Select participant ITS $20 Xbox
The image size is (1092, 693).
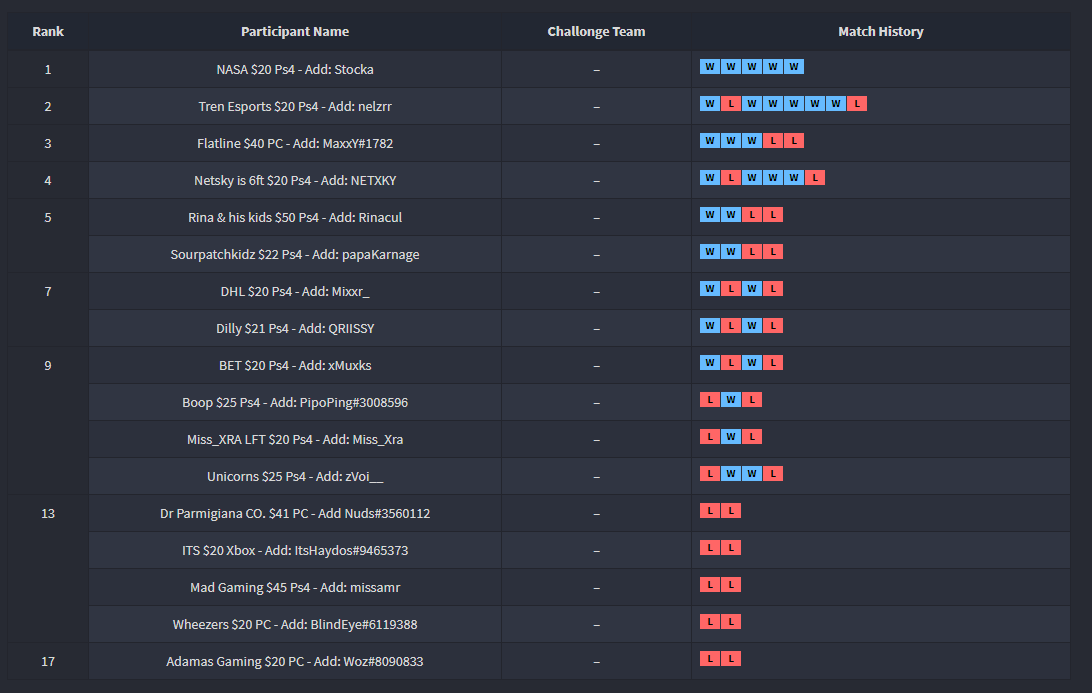(x=295, y=550)
